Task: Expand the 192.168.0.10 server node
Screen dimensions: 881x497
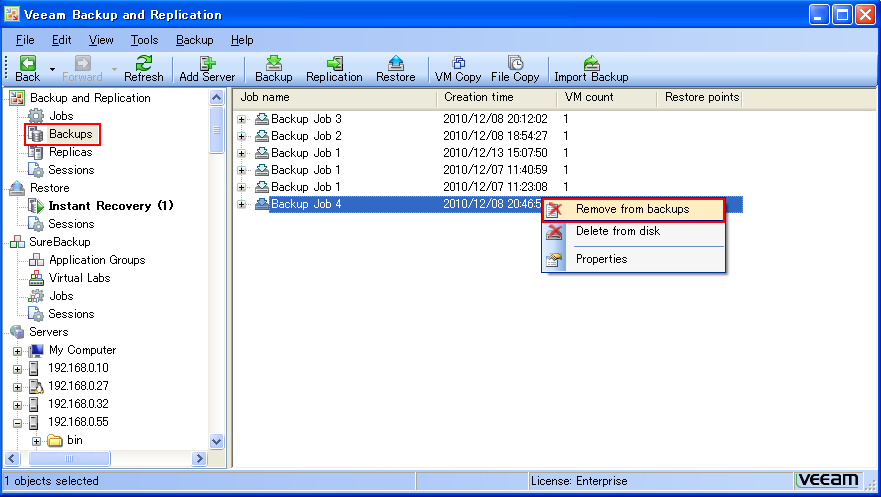Action: click(x=17, y=370)
